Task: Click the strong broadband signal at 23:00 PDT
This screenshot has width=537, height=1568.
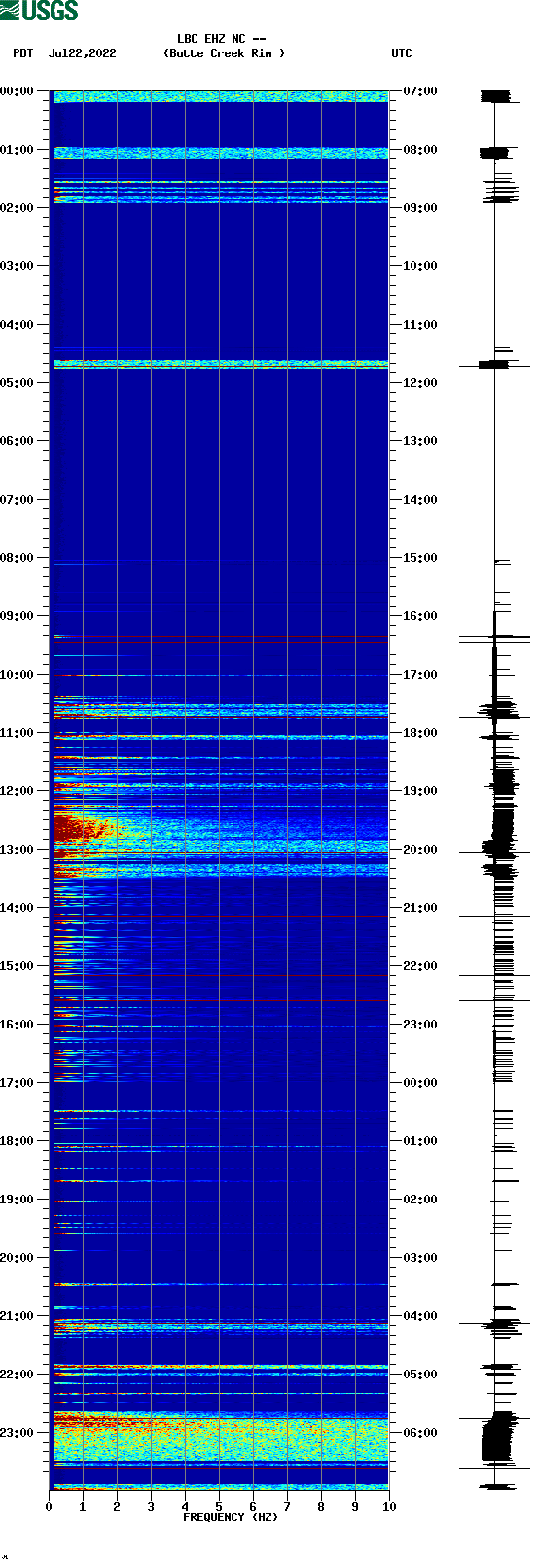Action: click(x=221, y=1439)
